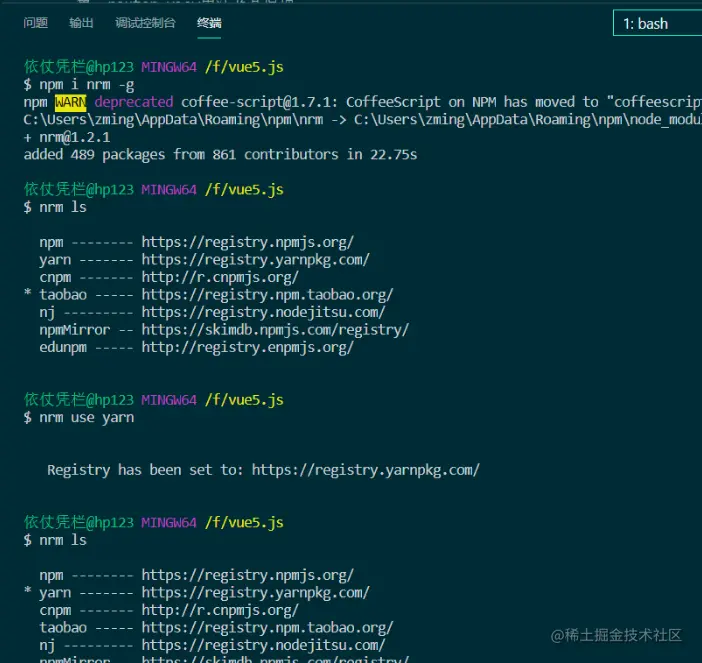
Task: Click http://registry.enpmjs.org/ edunpm row
Action: coord(197,347)
